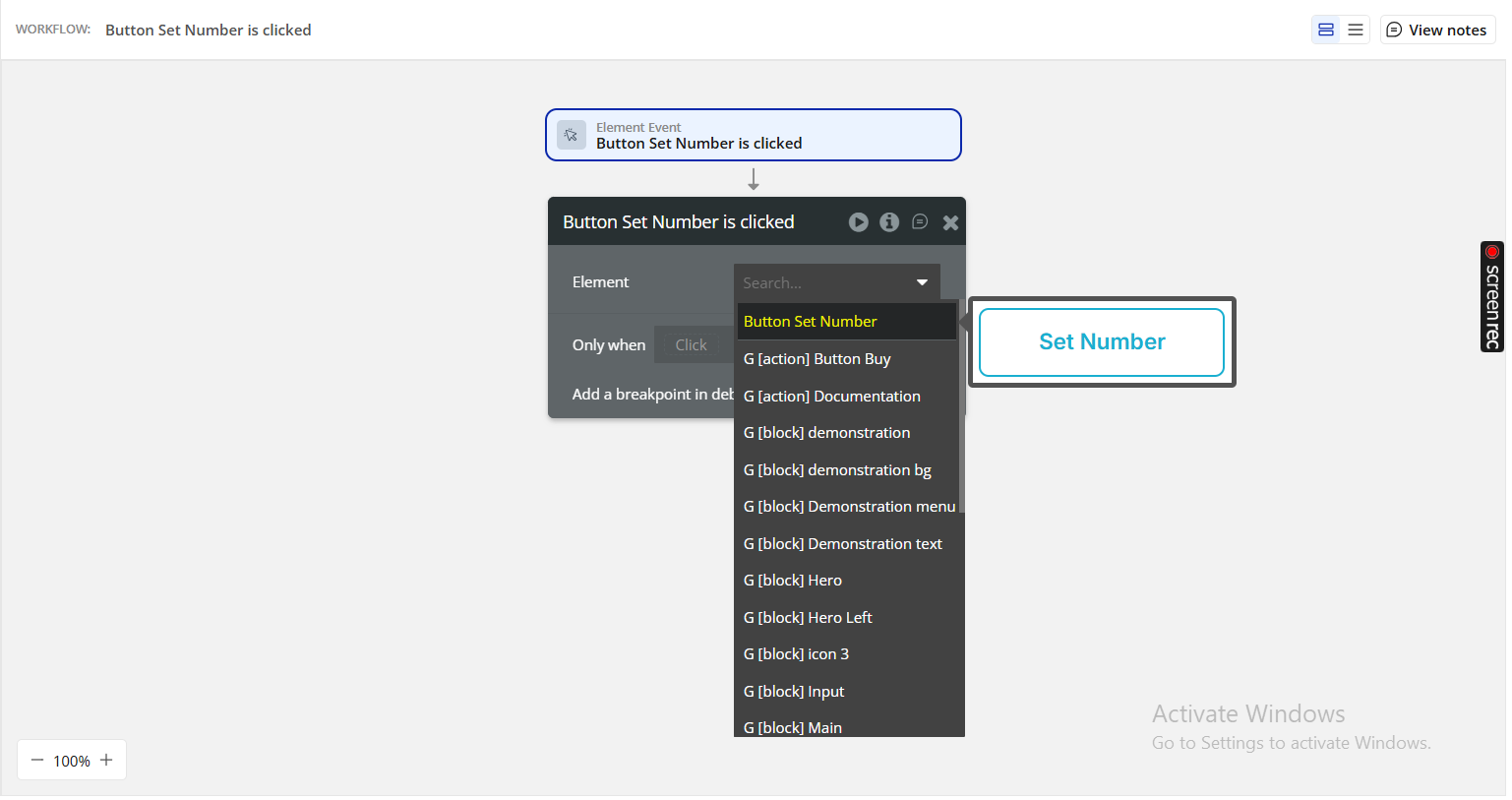1512x800 pixels.
Task: Zoom in with the plus icon
Action: (x=106, y=760)
